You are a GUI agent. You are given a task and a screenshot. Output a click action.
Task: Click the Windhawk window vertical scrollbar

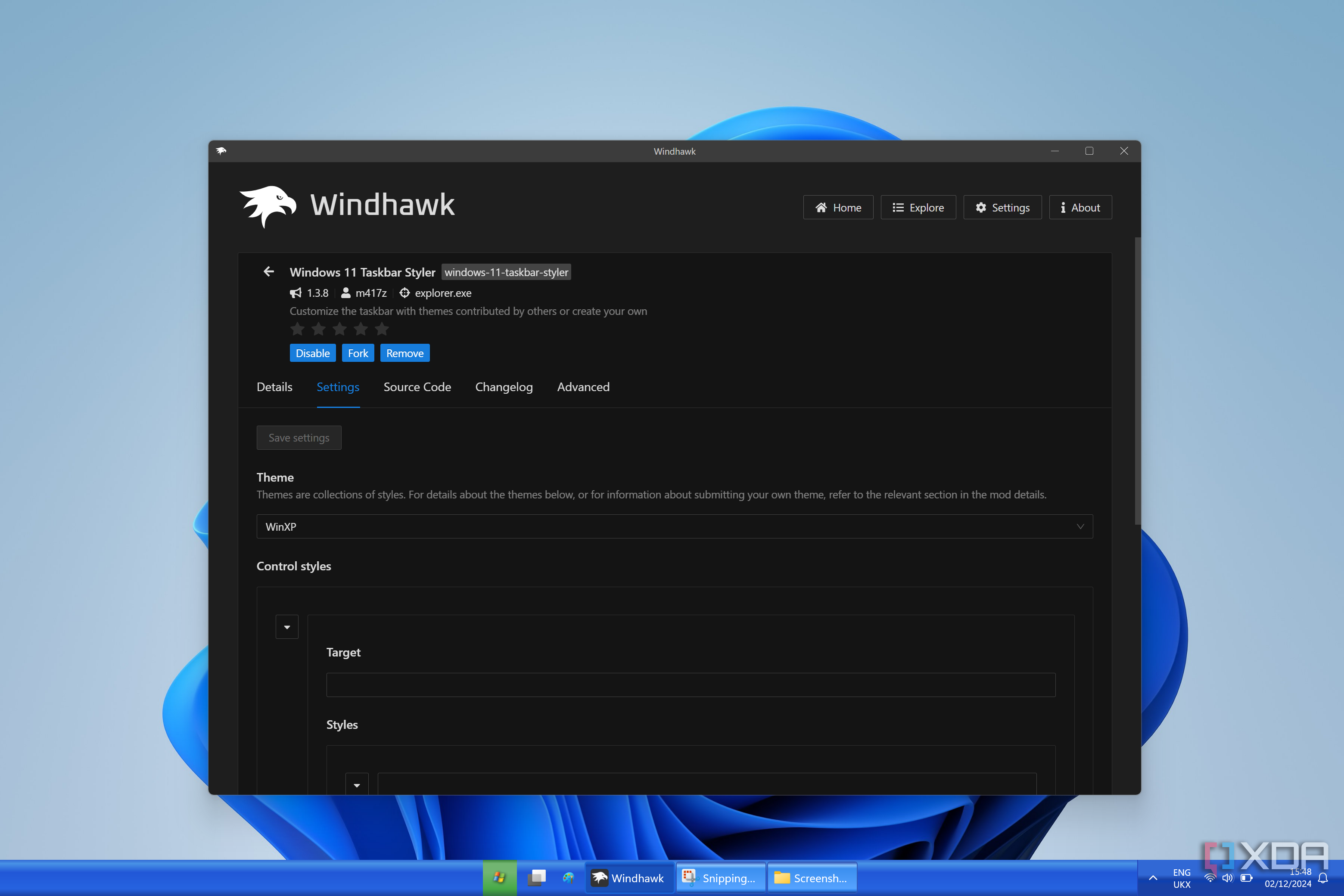[1137, 380]
